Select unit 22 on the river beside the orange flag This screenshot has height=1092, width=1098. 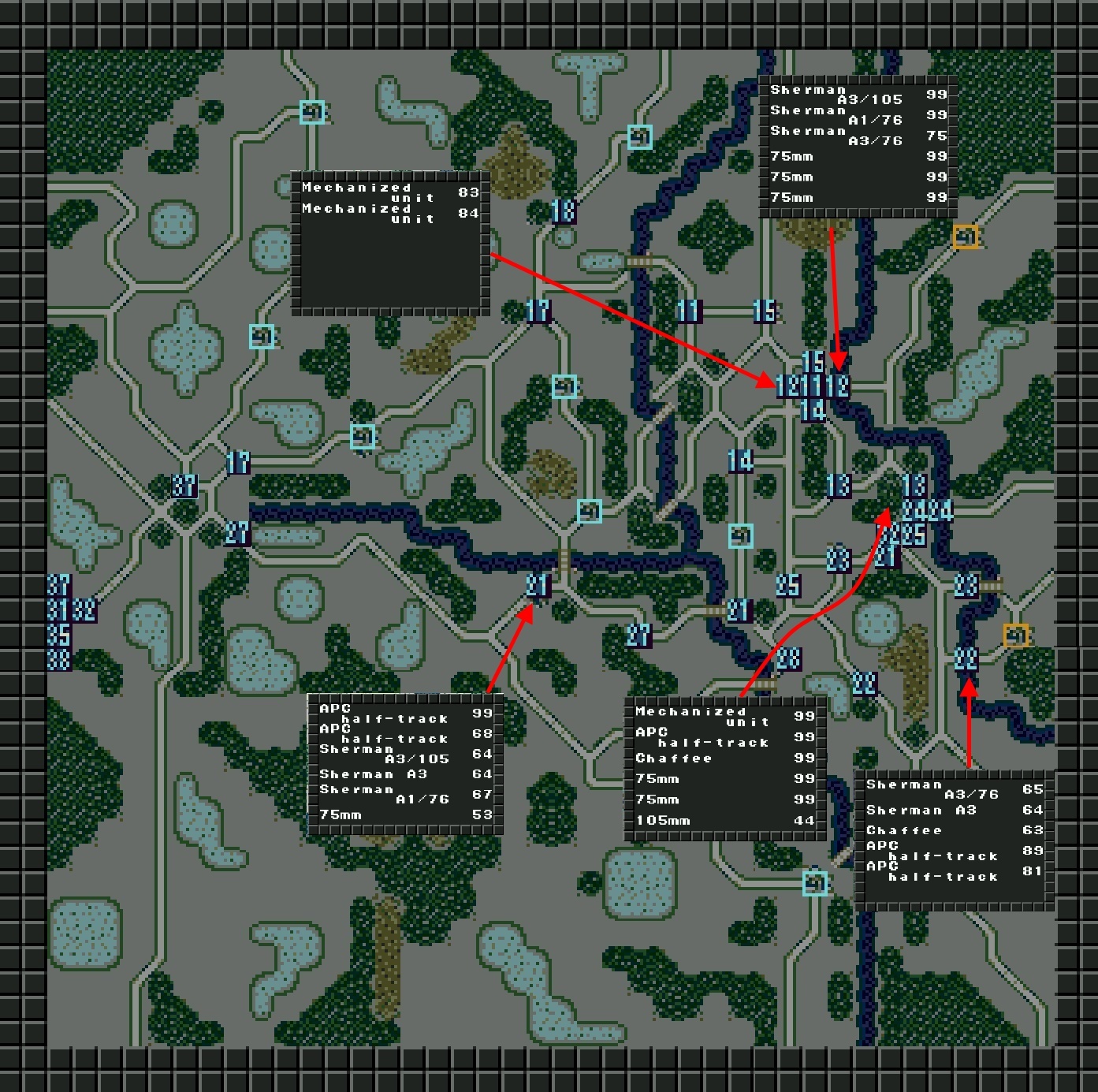click(966, 659)
